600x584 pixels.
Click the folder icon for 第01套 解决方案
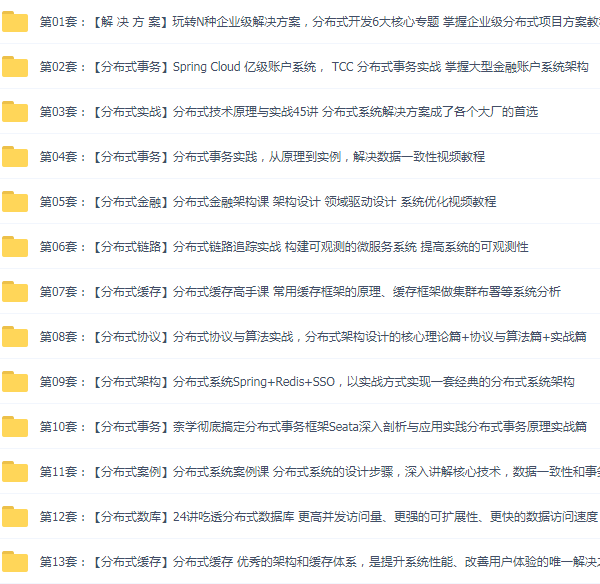point(15,22)
